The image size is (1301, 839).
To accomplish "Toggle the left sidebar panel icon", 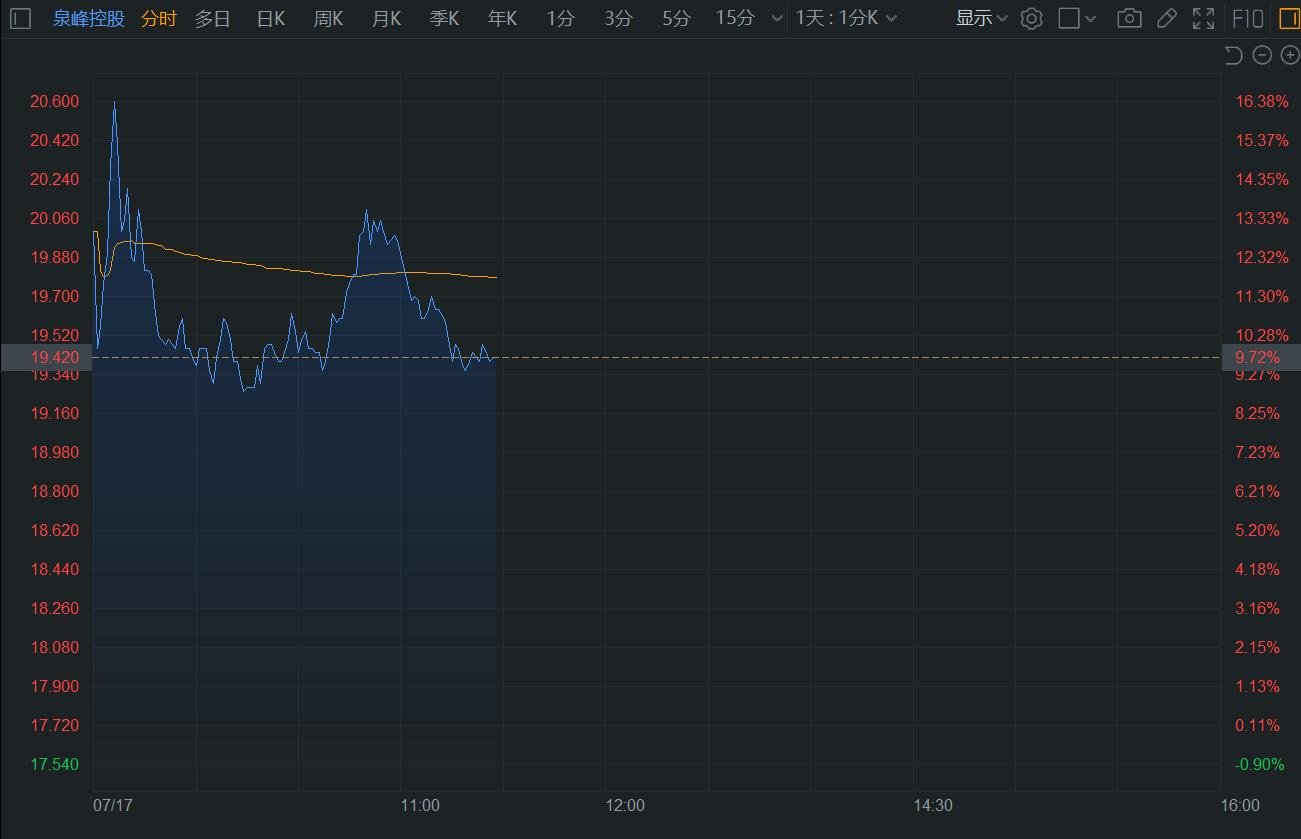I will pos(20,18).
